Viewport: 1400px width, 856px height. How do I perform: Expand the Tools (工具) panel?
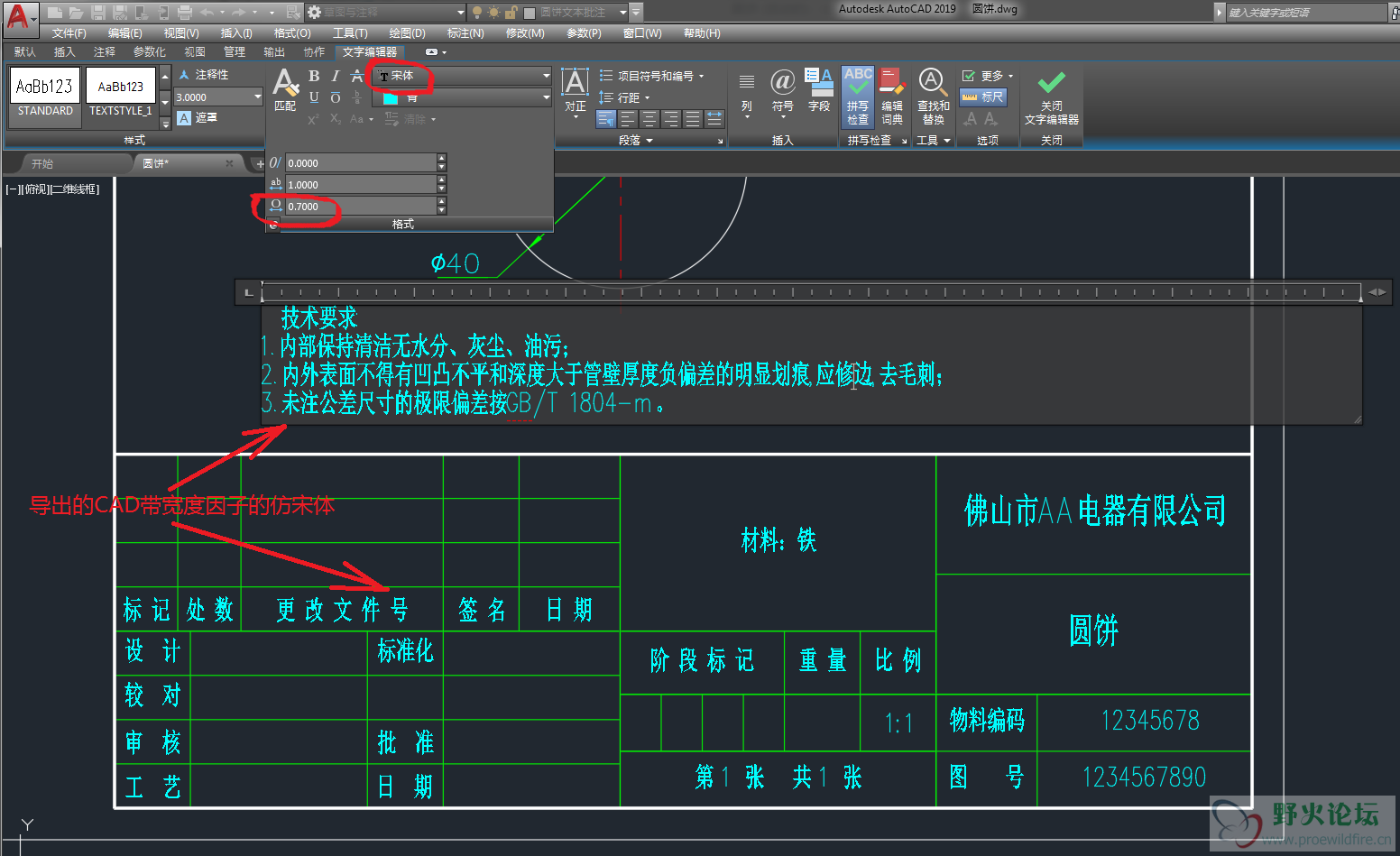point(934,141)
